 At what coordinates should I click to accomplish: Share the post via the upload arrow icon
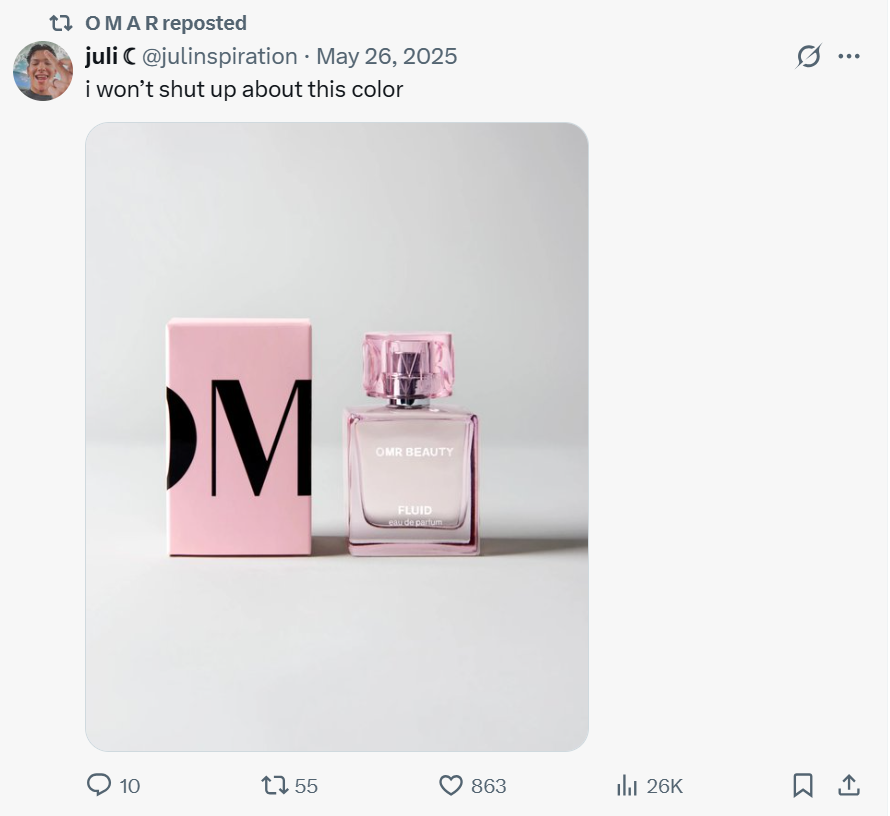(848, 786)
